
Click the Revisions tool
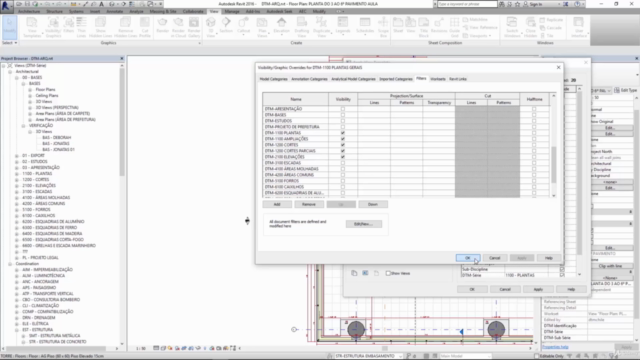click(439, 25)
